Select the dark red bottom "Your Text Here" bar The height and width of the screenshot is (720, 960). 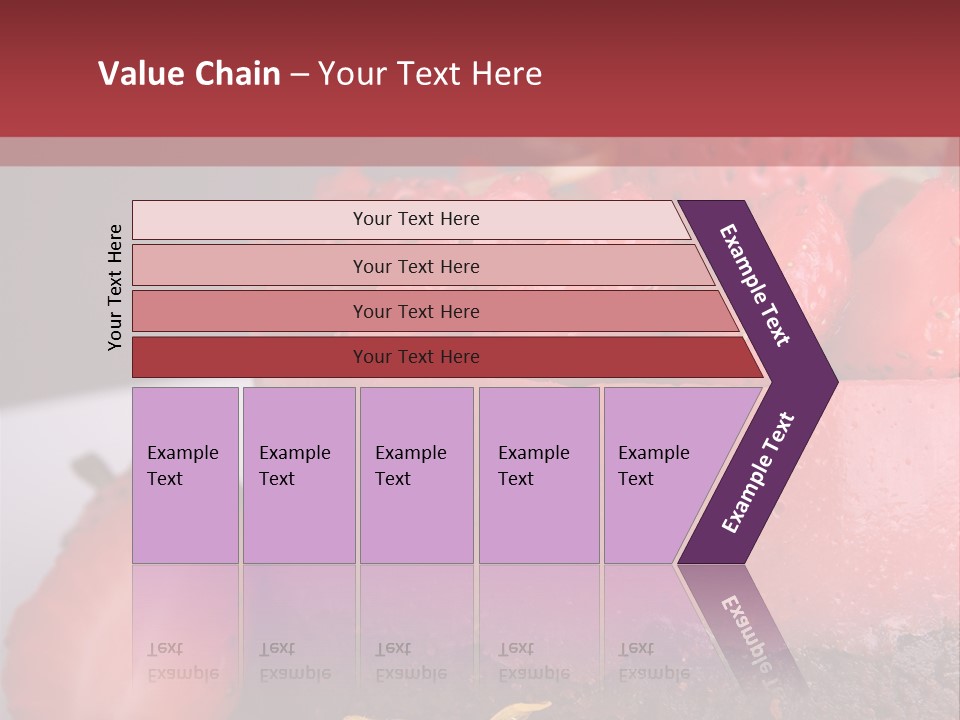pyautogui.click(x=415, y=357)
